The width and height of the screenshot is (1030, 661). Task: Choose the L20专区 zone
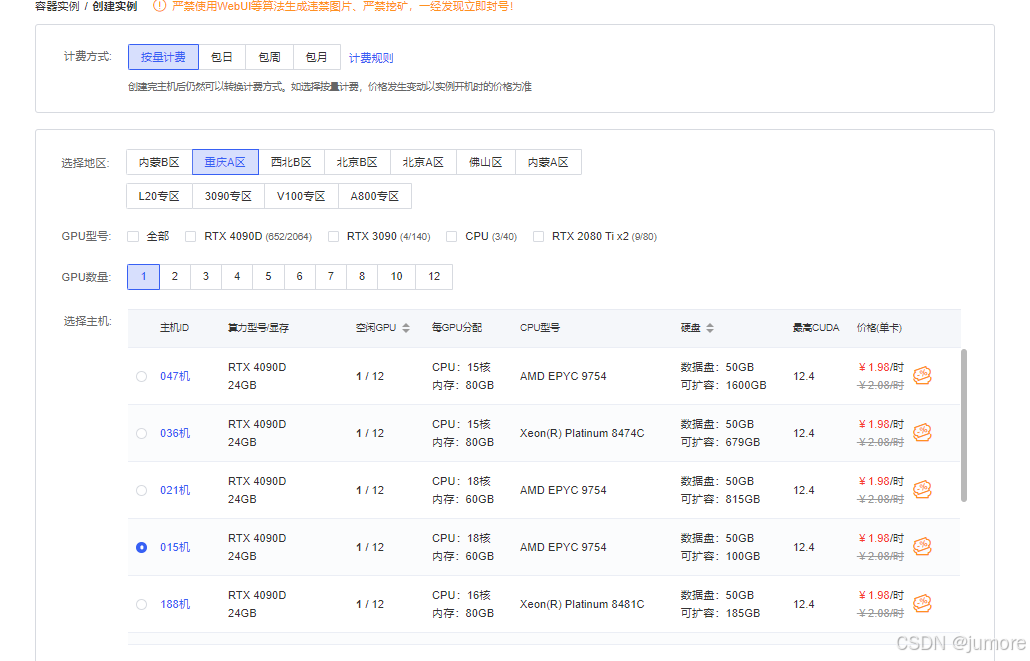[x=159, y=196]
